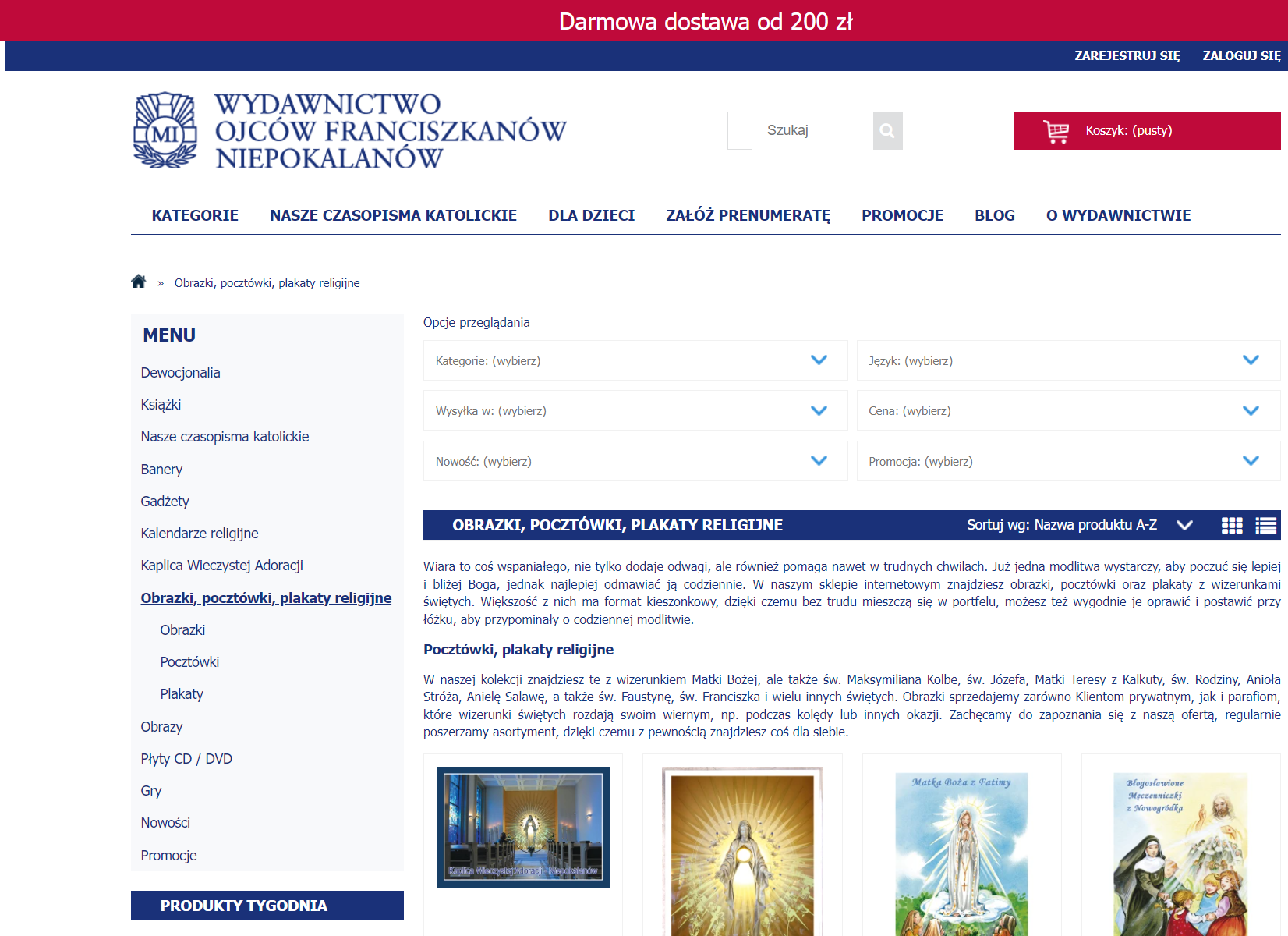Expand the Kategorie filter dropdown
The width and height of the screenshot is (1288, 936).
[635, 360]
